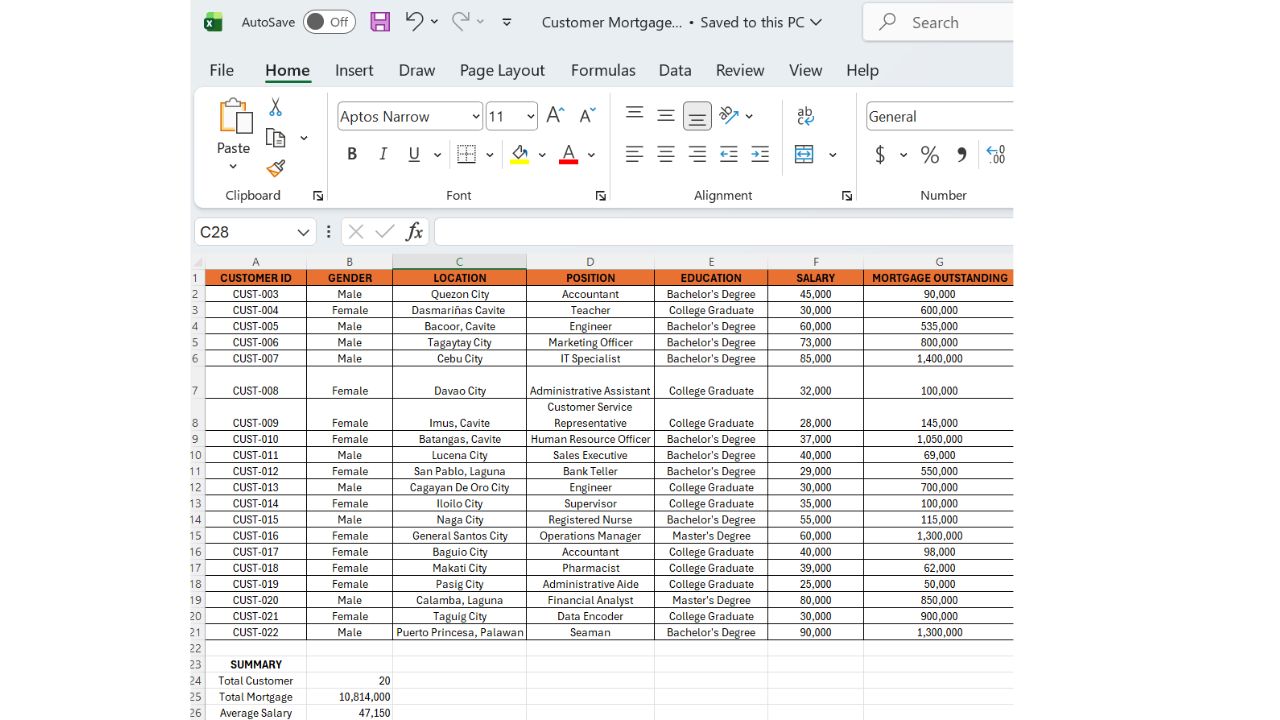Click the Increase Indent icon

click(760, 154)
